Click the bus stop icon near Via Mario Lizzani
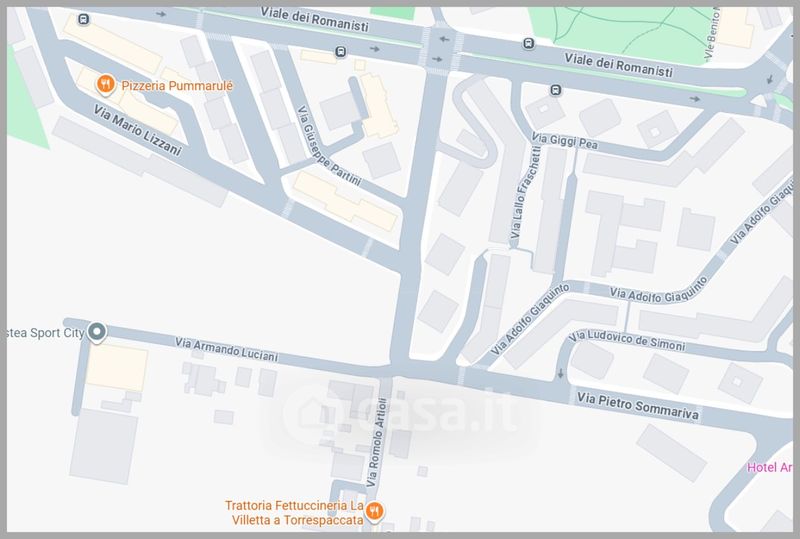Image resolution: width=800 pixels, height=539 pixels. pos(84,20)
